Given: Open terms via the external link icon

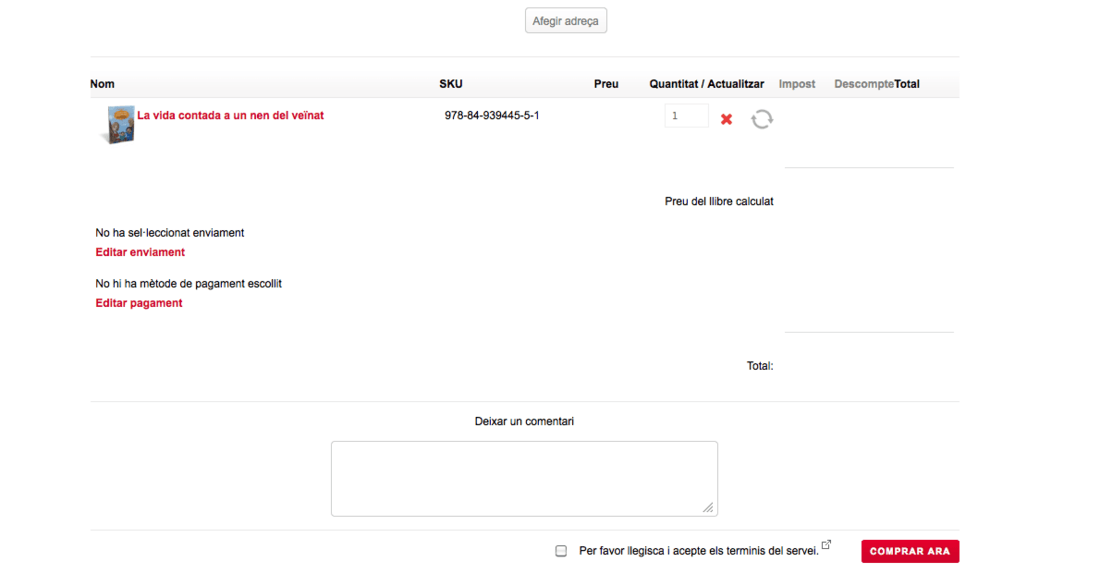Looking at the screenshot, I should pos(826,545).
